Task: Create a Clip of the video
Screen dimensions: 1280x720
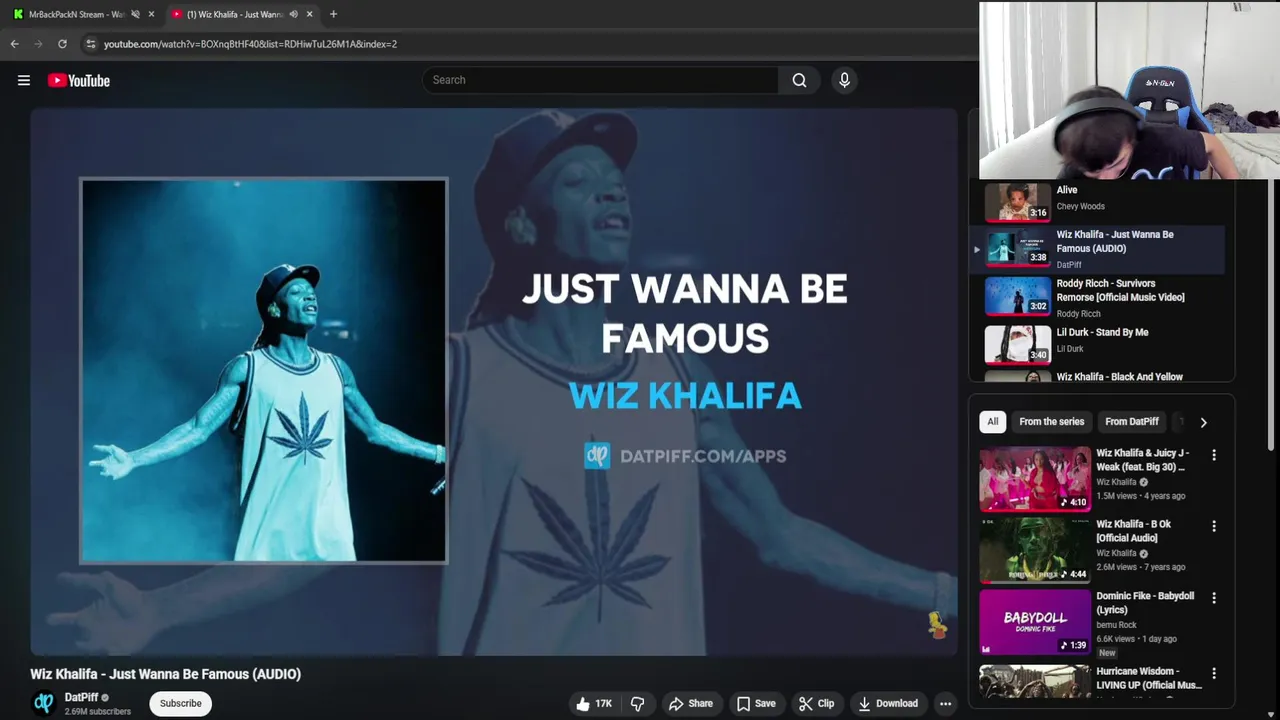Action: tap(817, 704)
